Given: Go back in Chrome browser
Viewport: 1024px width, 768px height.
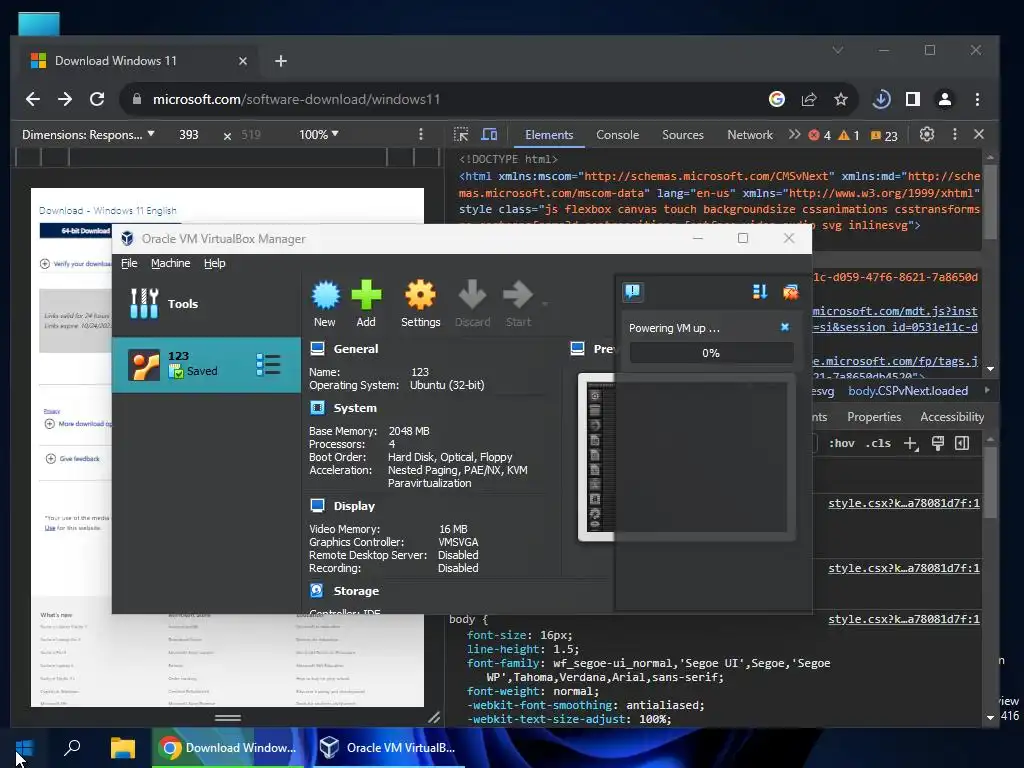Looking at the screenshot, I should pyautogui.click(x=33, y=99).
